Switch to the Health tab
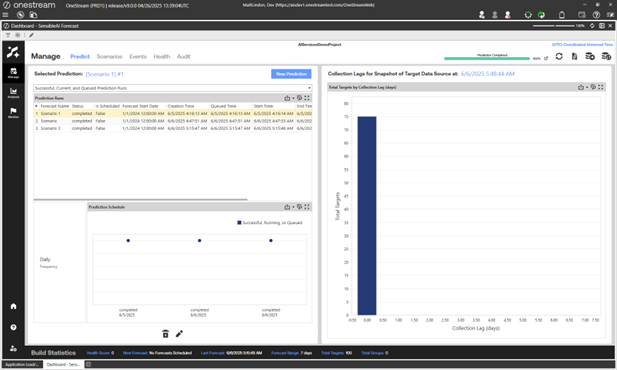The image size is (617, 370). tap(162, 57)
